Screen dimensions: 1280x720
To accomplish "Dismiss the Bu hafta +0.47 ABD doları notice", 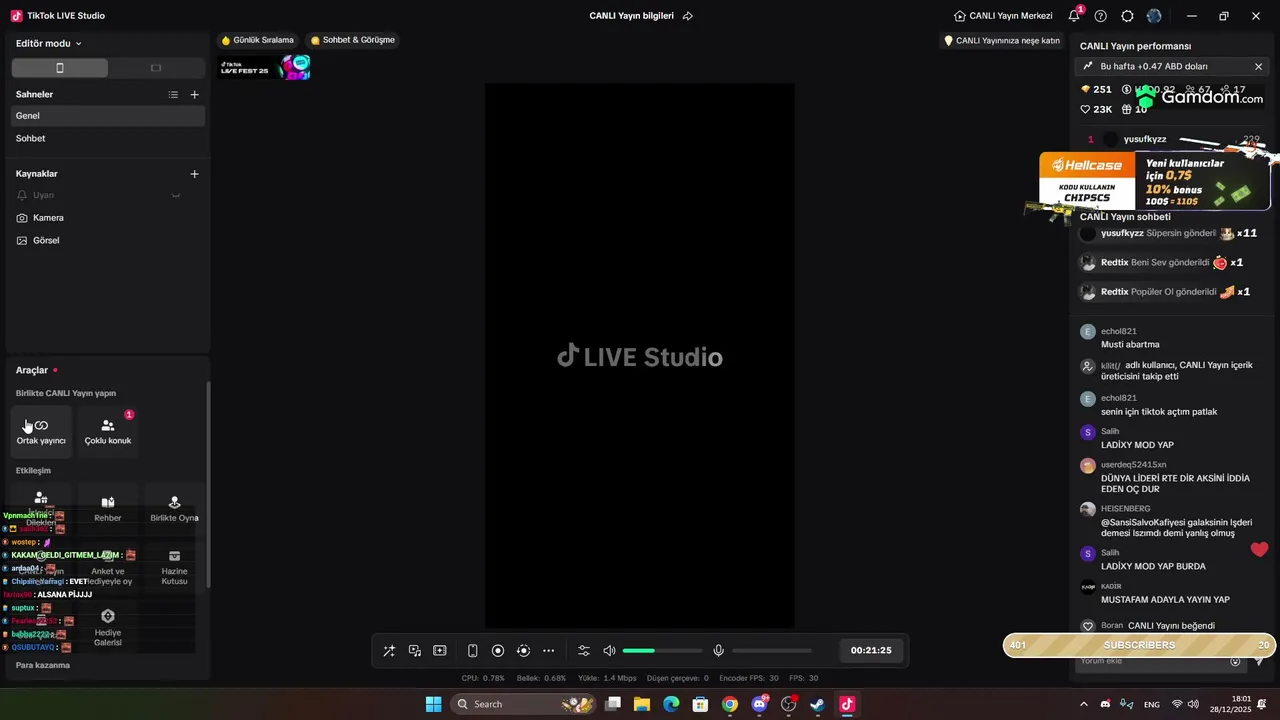I will [1258, 66].
